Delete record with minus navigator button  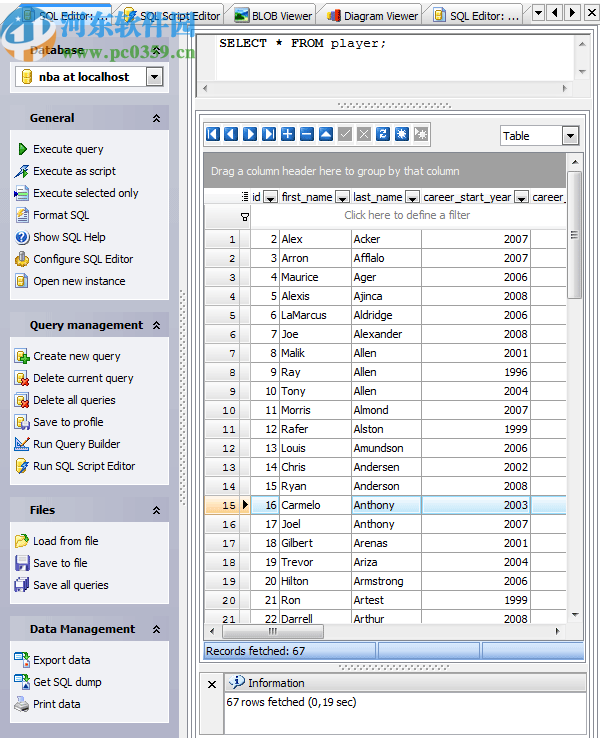(307, 135)
